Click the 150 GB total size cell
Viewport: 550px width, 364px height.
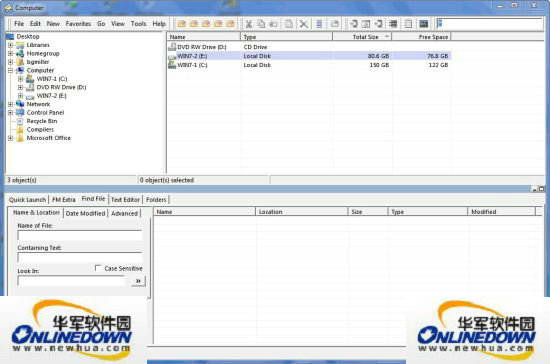click(379, 65)
